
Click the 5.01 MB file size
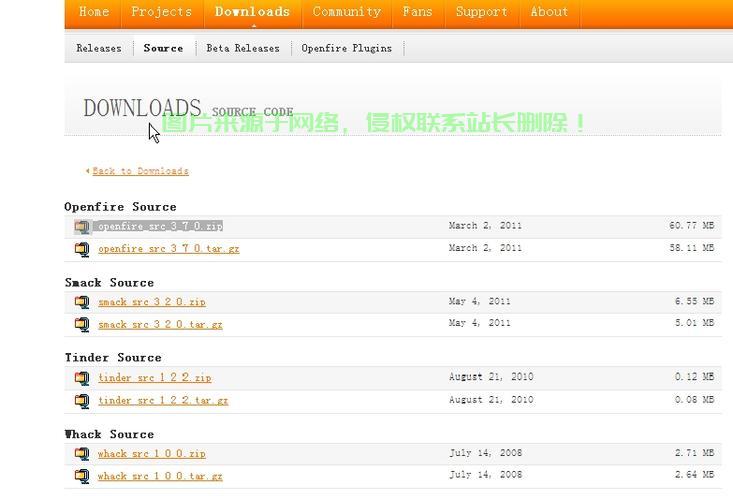pyautogui.click(x=694, y=322)
